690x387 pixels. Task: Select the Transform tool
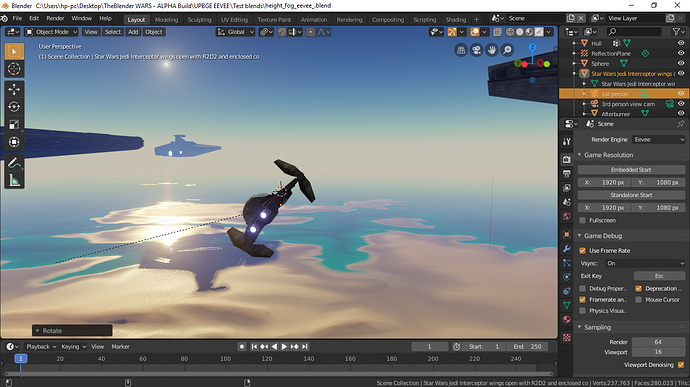(14, 142)
